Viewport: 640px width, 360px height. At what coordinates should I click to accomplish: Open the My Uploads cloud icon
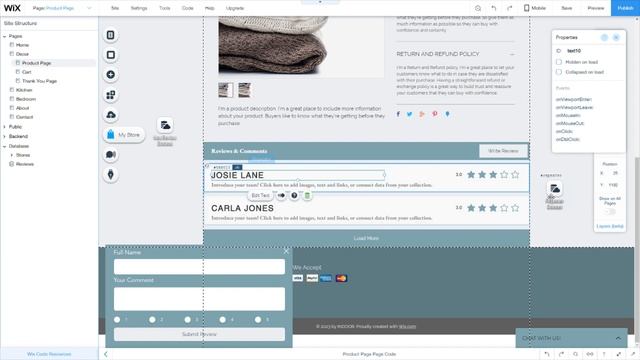(x=111, y=115)
